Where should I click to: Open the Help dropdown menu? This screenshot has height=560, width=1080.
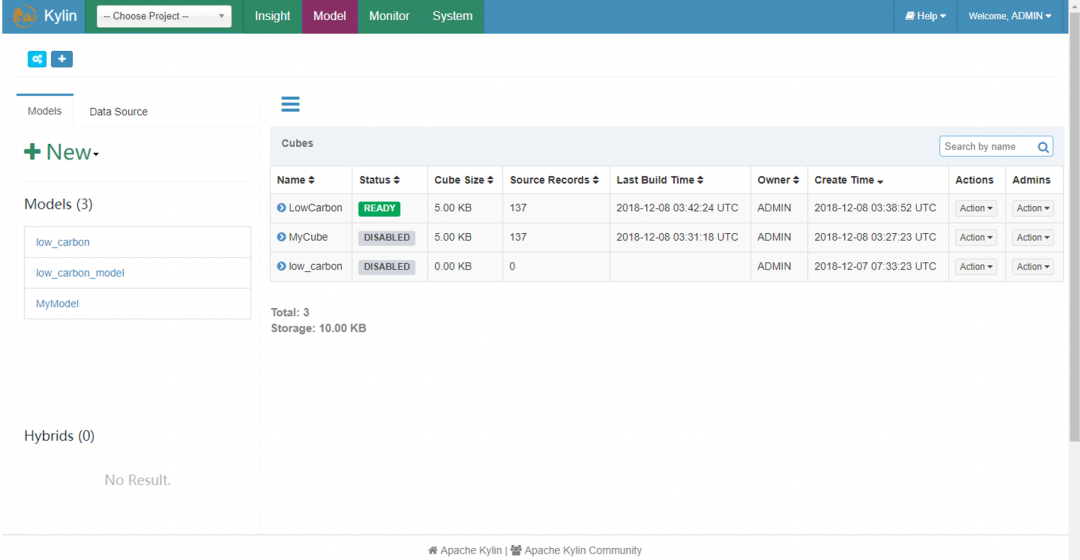coord(925,16)
